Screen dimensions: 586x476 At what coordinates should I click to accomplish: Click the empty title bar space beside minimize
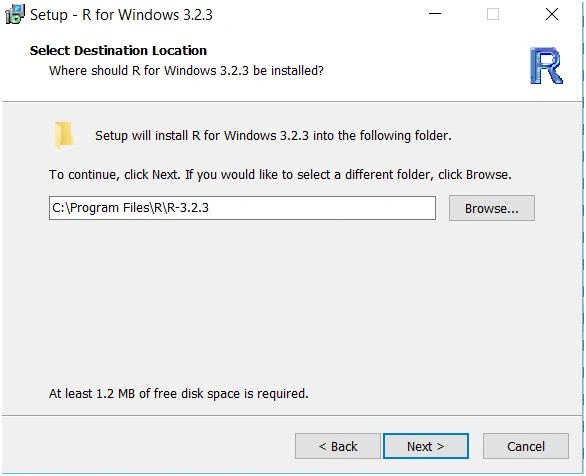pos(318,14)
